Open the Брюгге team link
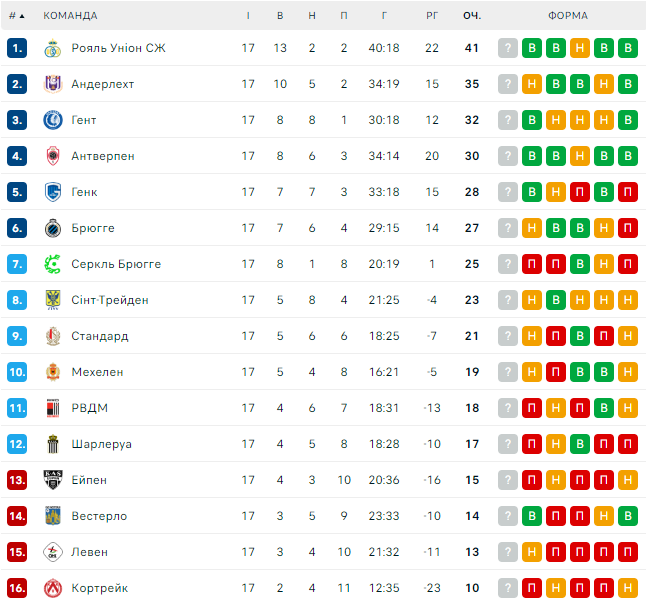The width and height of the screenshot is (646, 605). [x=93, y=228]
